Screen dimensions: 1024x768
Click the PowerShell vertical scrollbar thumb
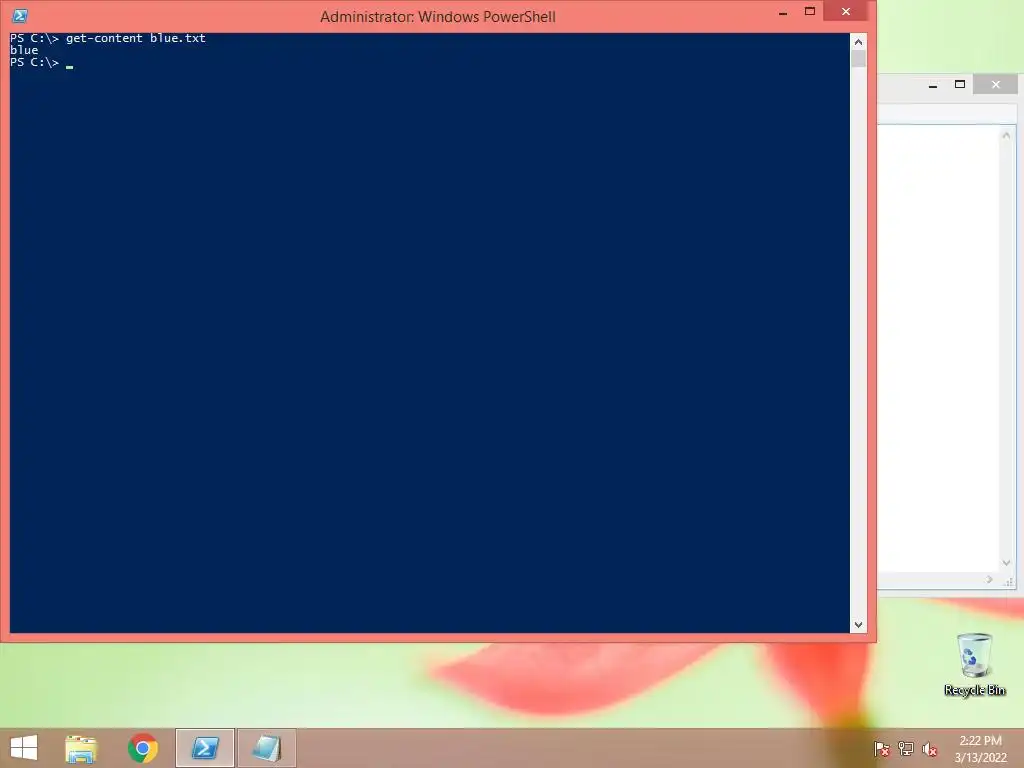point(858,59)
